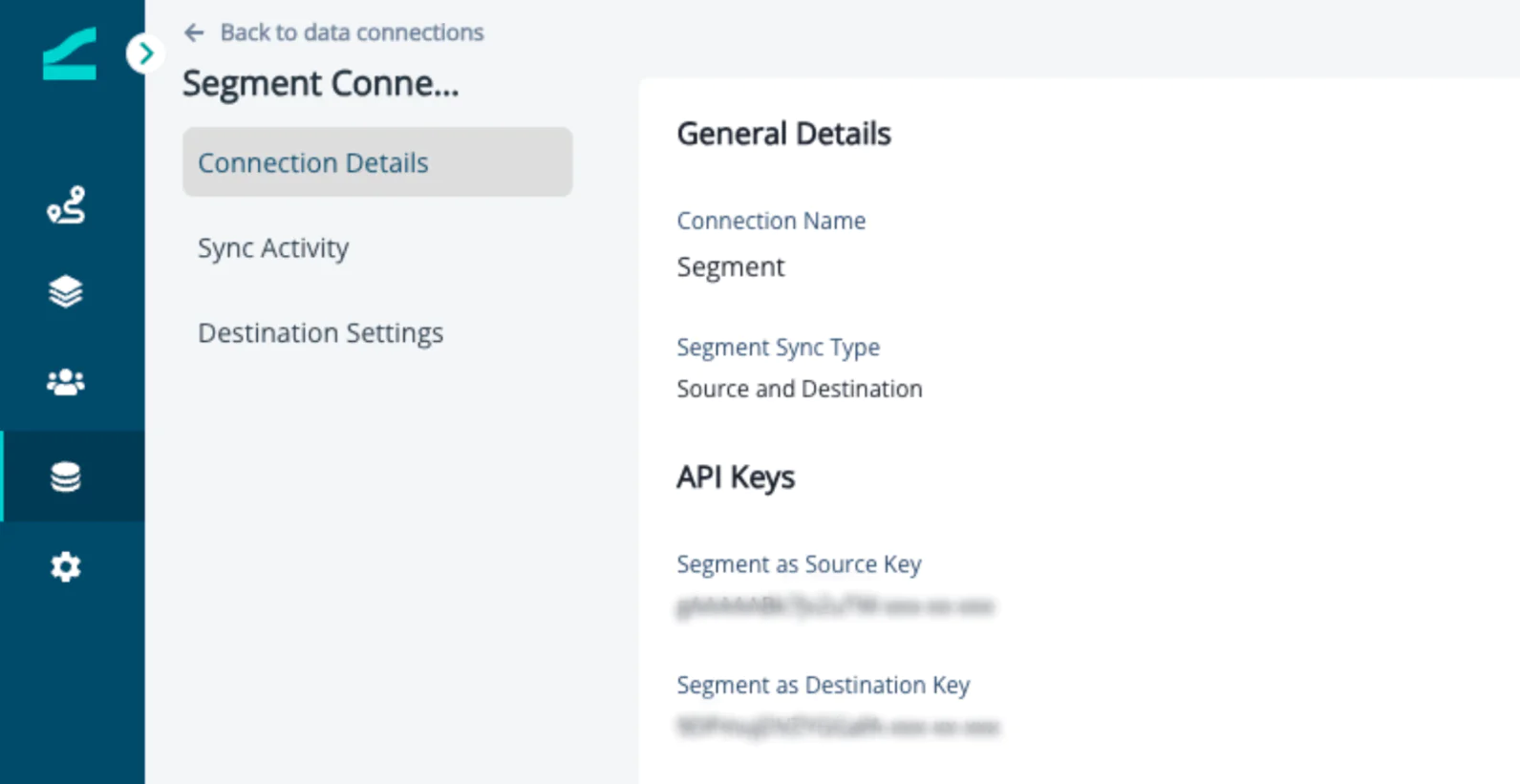Click the API Keys section heading
This screenshot has width=1520, height=784.
pyautogui.click(x=735, y=477)
